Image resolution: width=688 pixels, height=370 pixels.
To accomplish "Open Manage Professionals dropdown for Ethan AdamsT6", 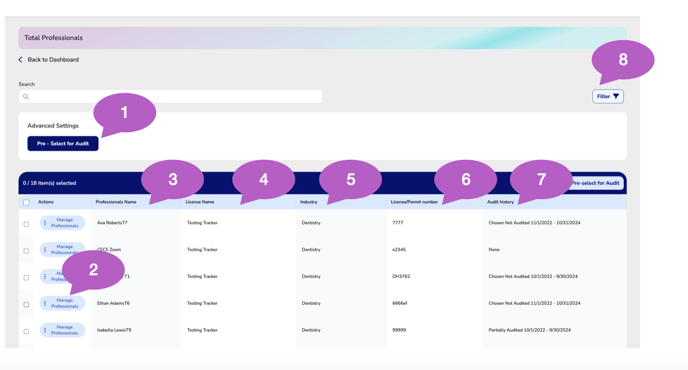I will (62, 303).
